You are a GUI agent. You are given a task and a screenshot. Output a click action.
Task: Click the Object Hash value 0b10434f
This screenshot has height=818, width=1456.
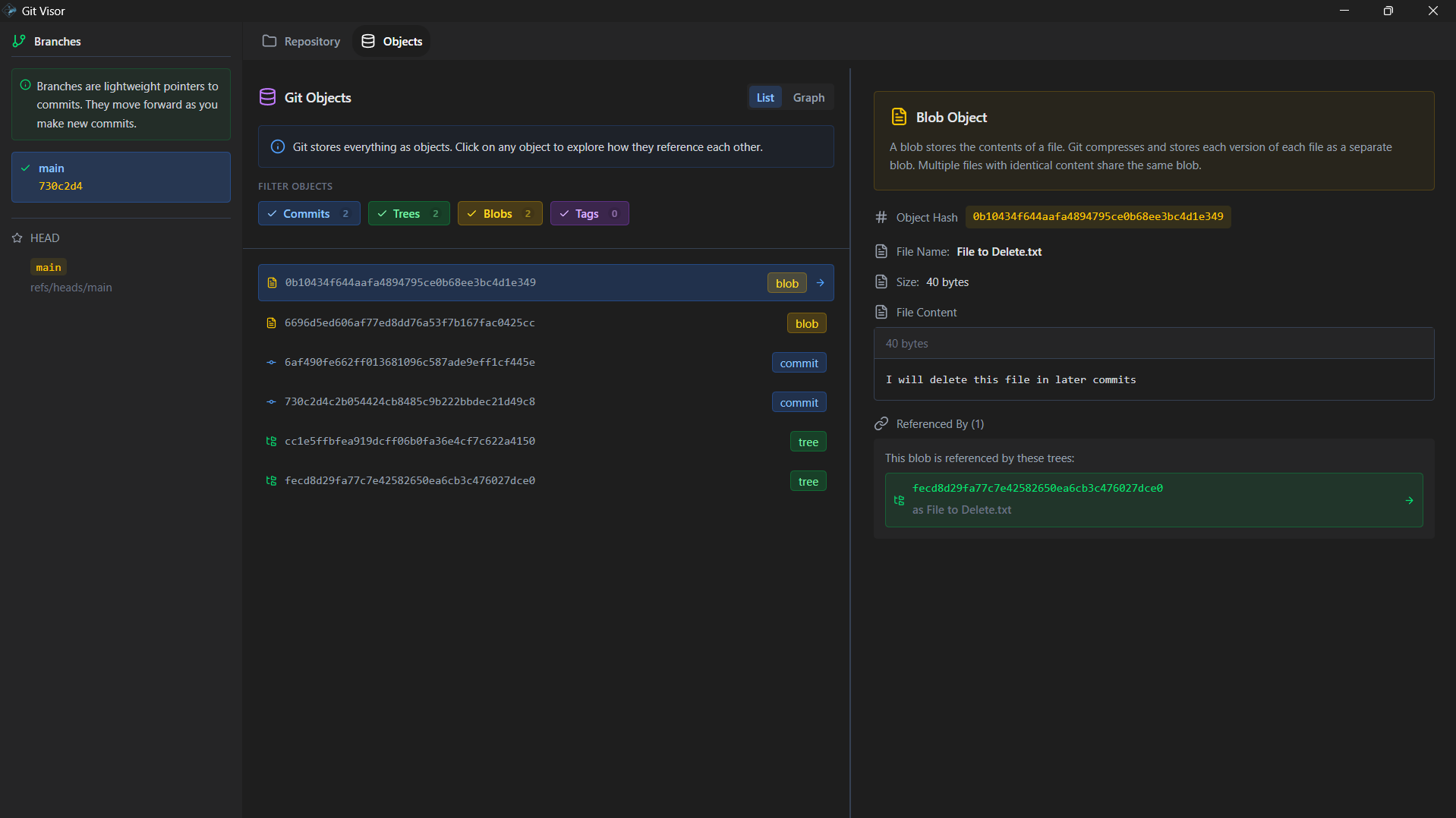pos(1098,217)
